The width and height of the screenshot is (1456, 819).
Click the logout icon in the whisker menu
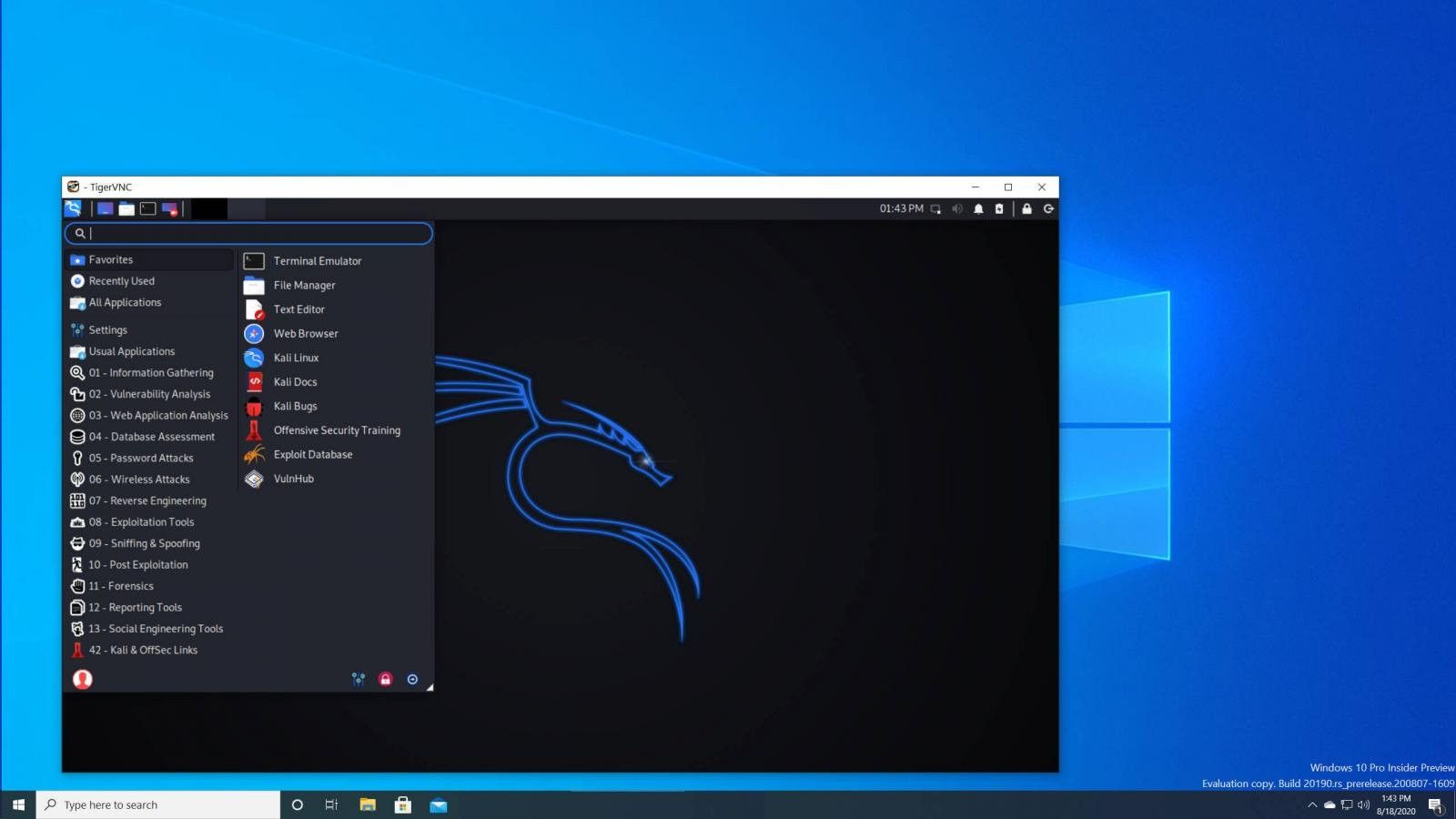pyautogui.click(x=412, y=679)
